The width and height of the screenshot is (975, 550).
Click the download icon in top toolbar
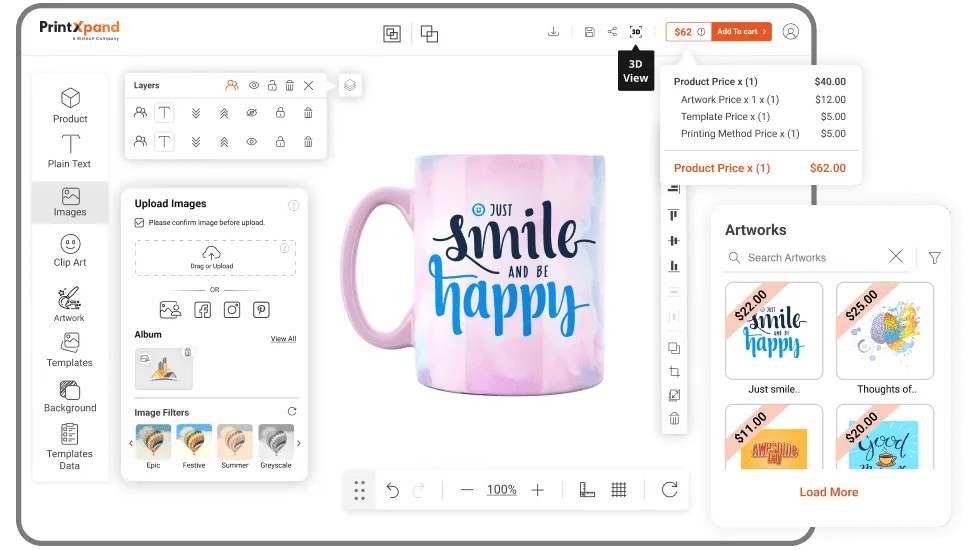pyautogui.click(x=553, y=32)
